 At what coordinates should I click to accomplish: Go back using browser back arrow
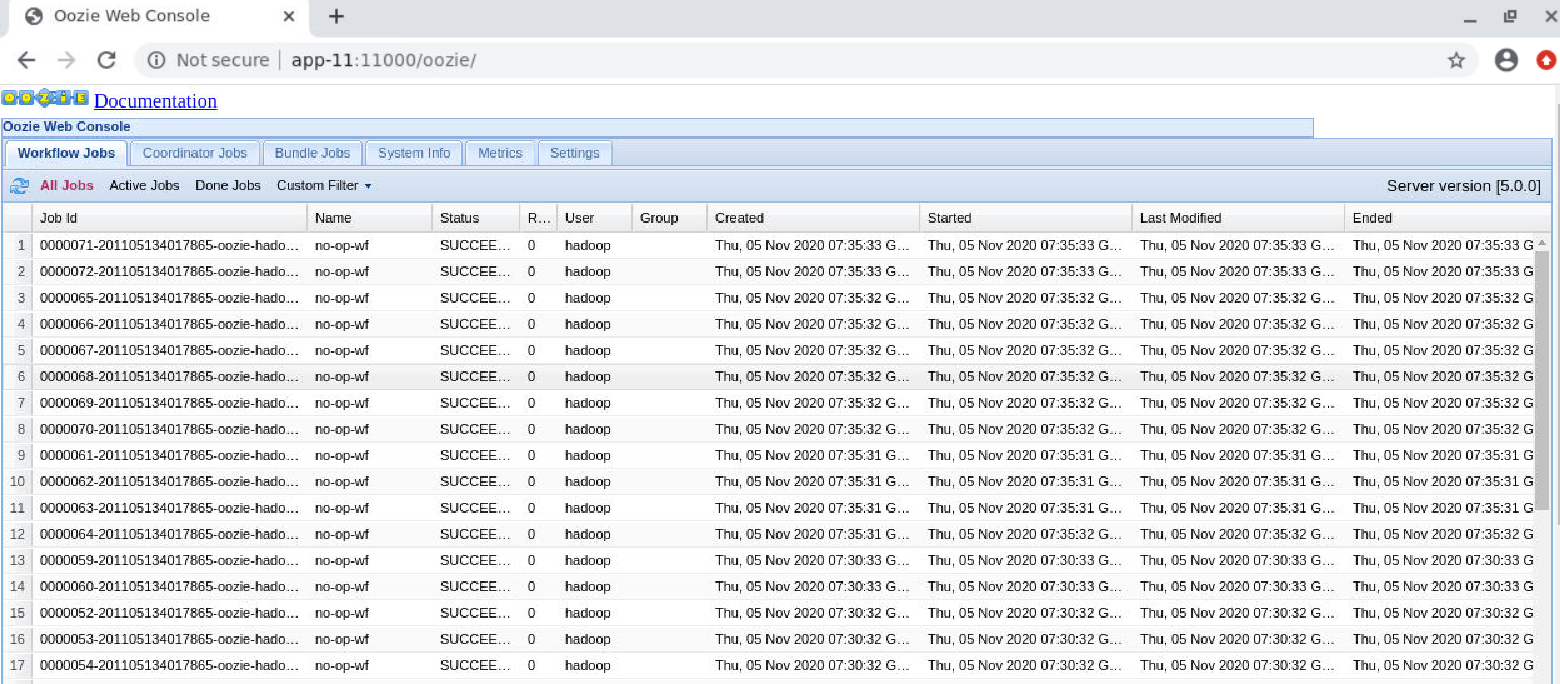[x=27, y=60]
